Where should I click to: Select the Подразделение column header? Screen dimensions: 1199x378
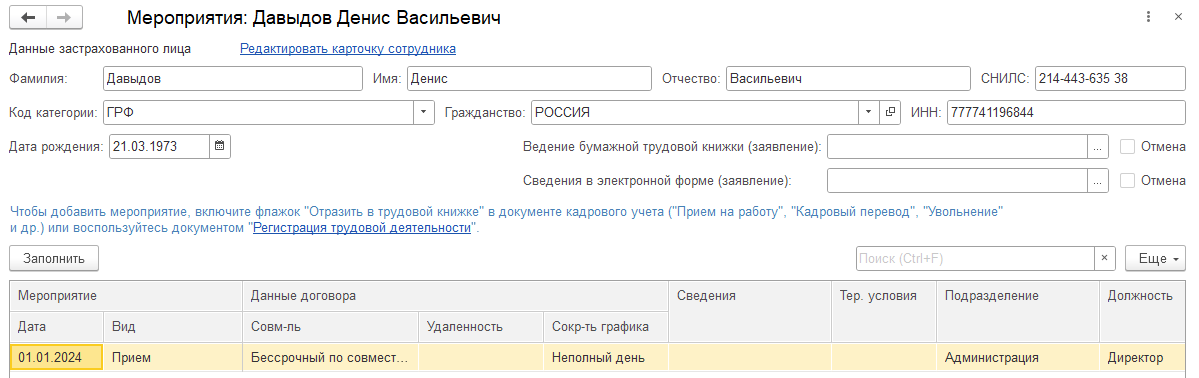pyautogui.click(x=991, y=296)
